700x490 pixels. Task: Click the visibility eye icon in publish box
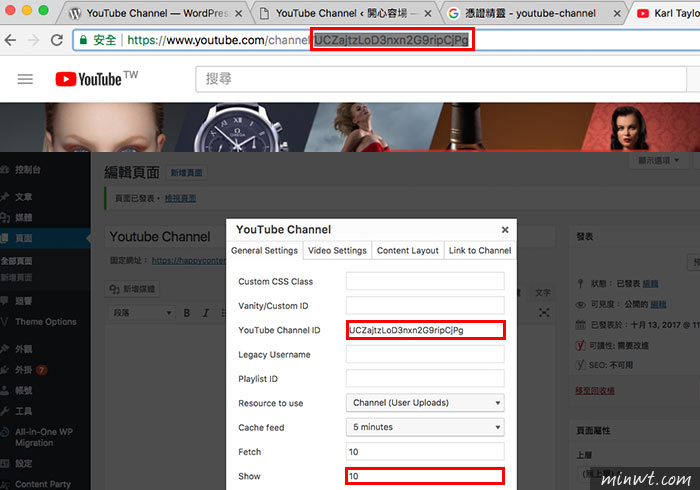click(580, 304)
